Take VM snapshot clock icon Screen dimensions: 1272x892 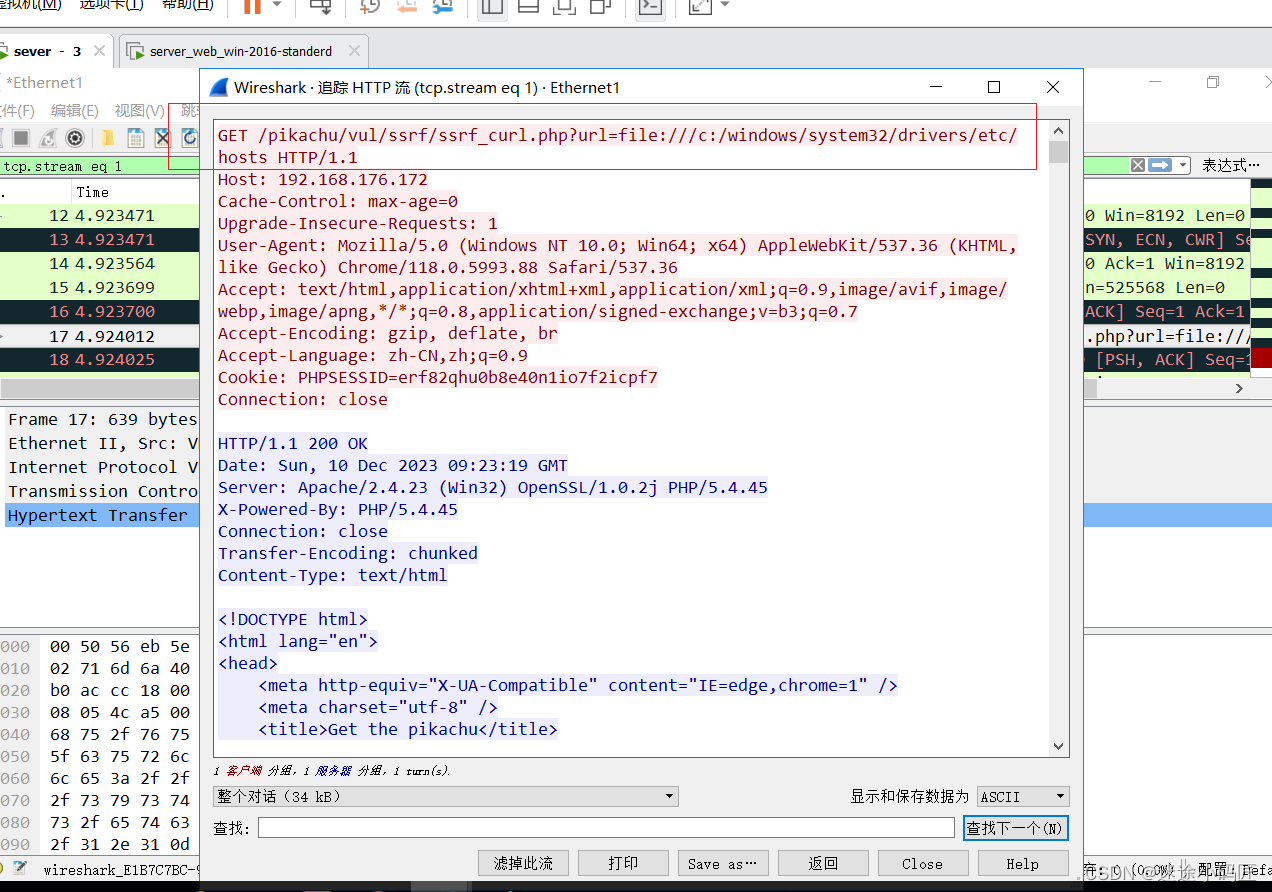click(x=370, y=6)
